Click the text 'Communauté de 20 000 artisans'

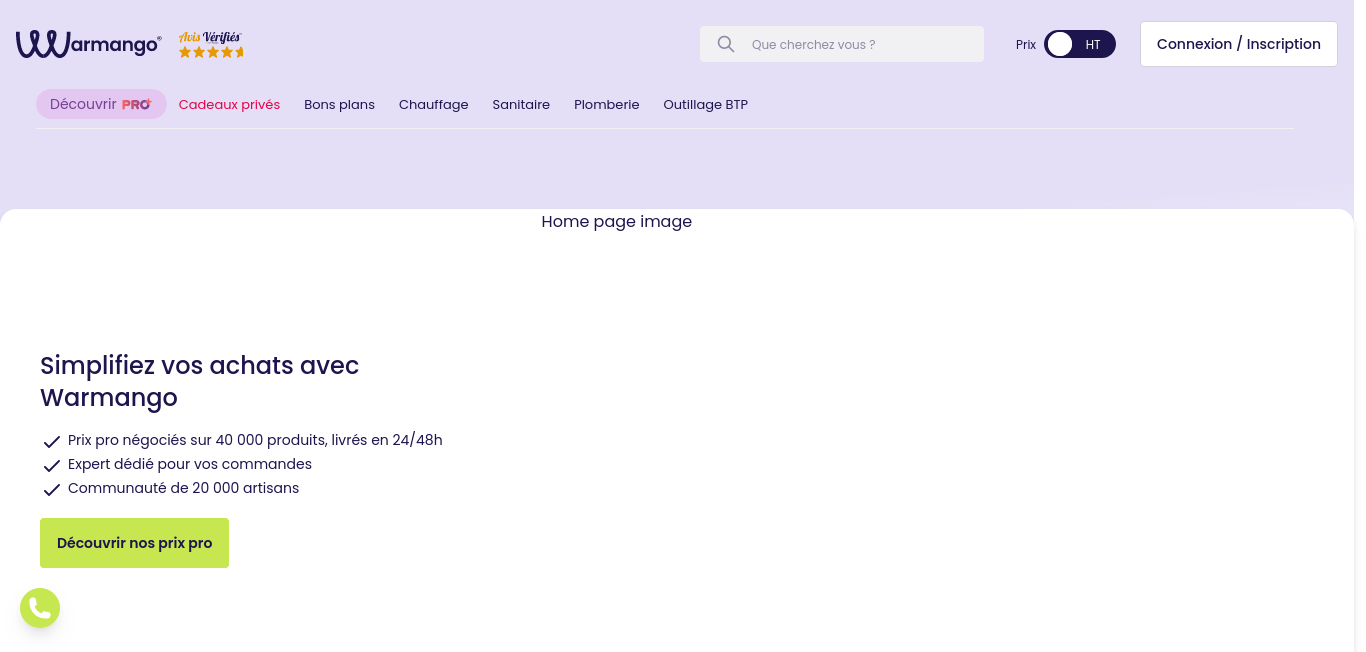183,488
